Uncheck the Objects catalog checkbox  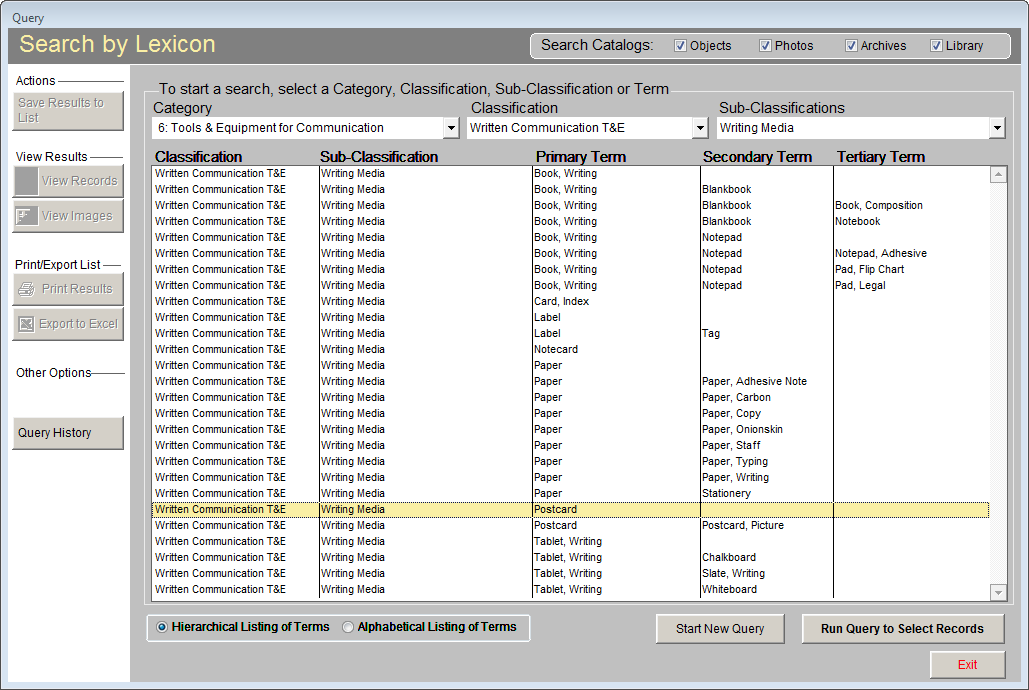[678, 45]
